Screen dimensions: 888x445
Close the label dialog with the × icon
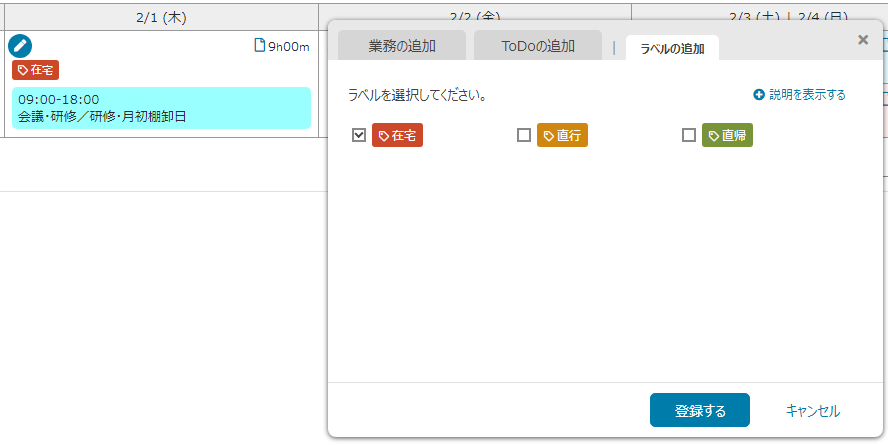tap(863, 40)
